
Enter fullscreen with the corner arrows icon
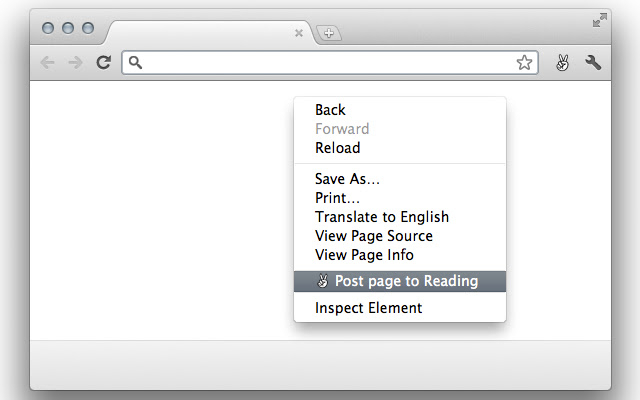point(600,20)
